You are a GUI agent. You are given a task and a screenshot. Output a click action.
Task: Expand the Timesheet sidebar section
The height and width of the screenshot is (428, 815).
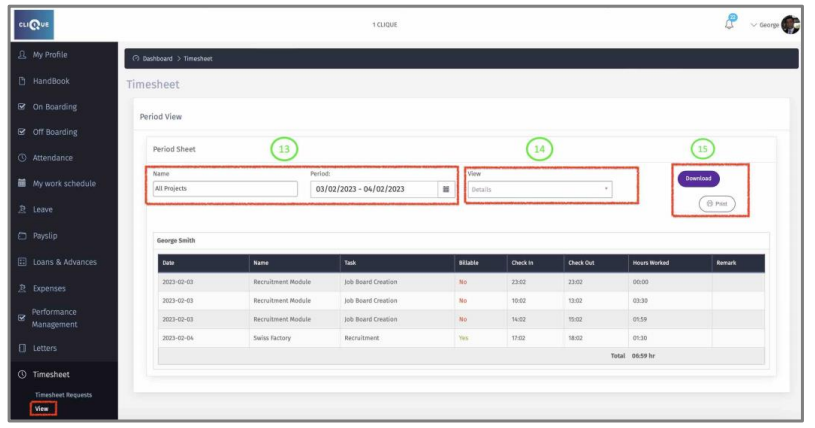[51, 375]
